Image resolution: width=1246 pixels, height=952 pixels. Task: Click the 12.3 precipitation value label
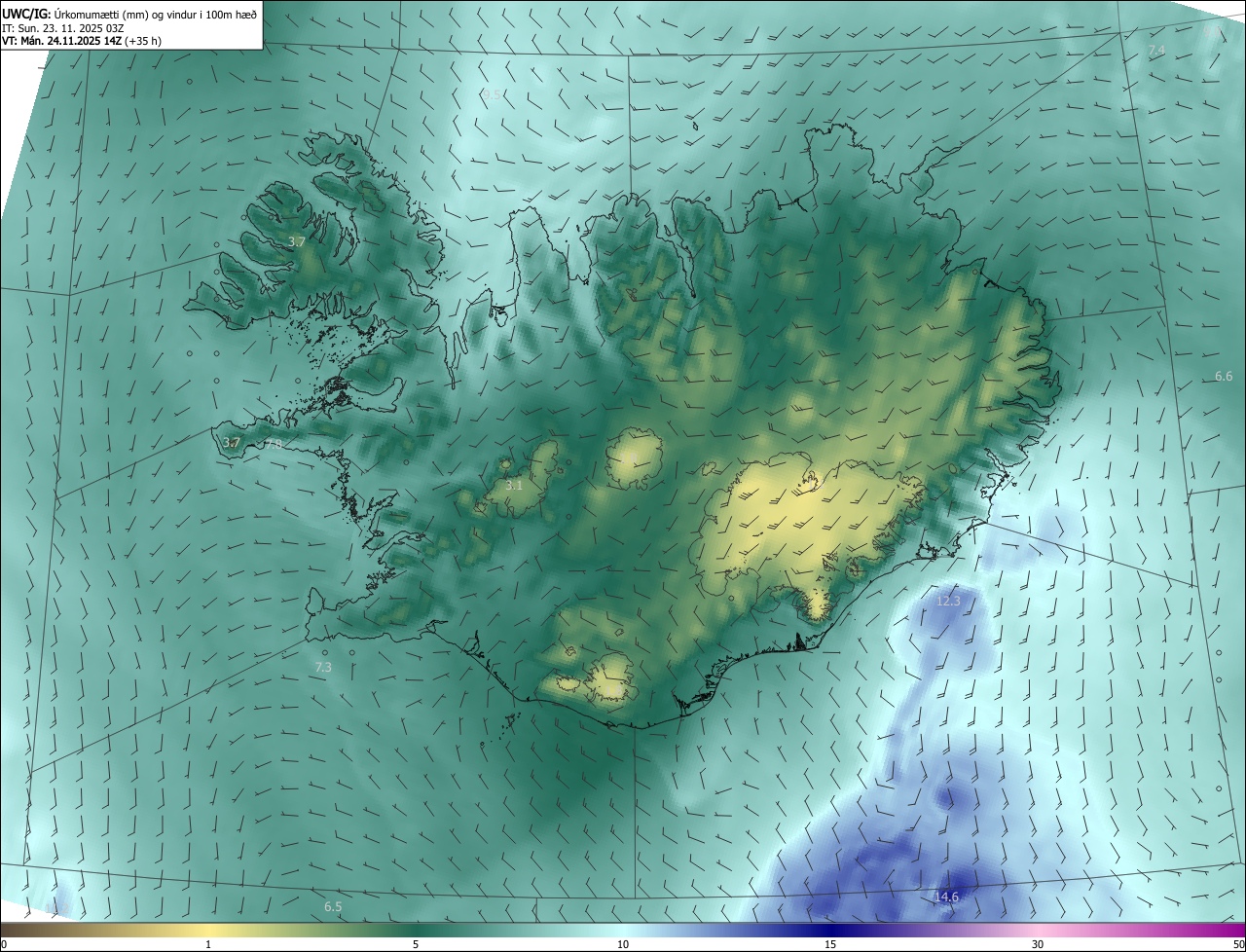948,602
